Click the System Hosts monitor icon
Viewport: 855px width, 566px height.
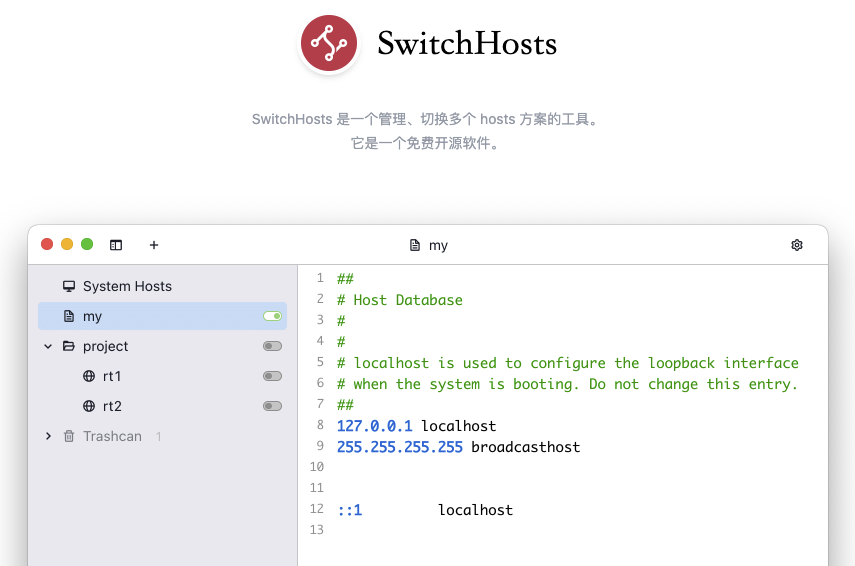coord(69,286)
